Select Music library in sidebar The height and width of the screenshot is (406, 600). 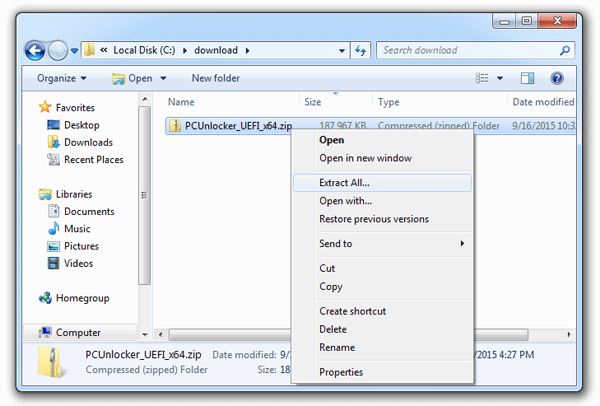pos(77,229)
